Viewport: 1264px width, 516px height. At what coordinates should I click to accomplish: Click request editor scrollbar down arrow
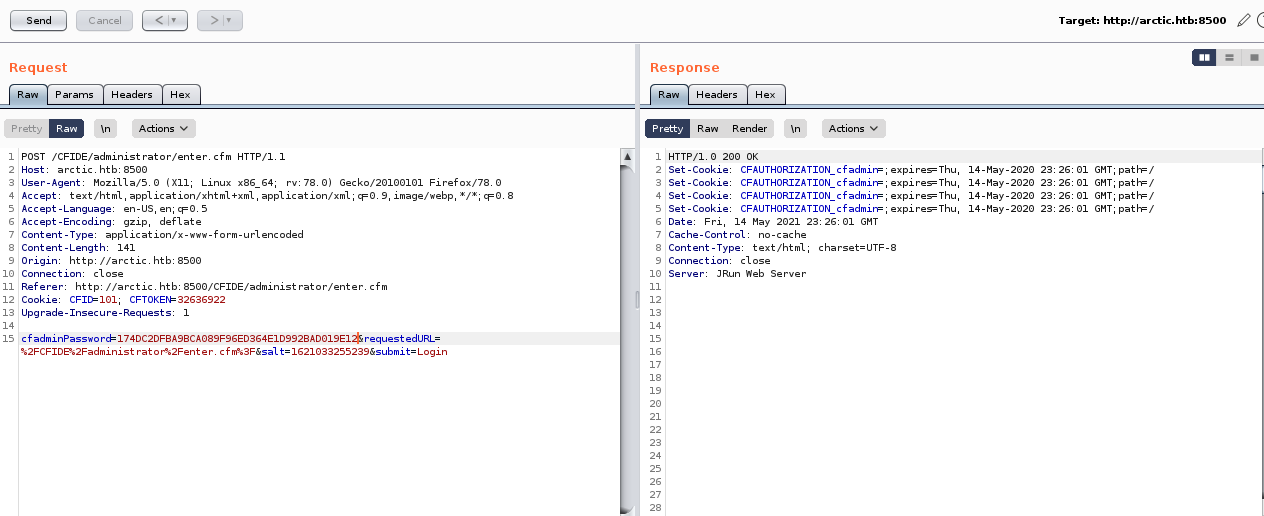627,509
